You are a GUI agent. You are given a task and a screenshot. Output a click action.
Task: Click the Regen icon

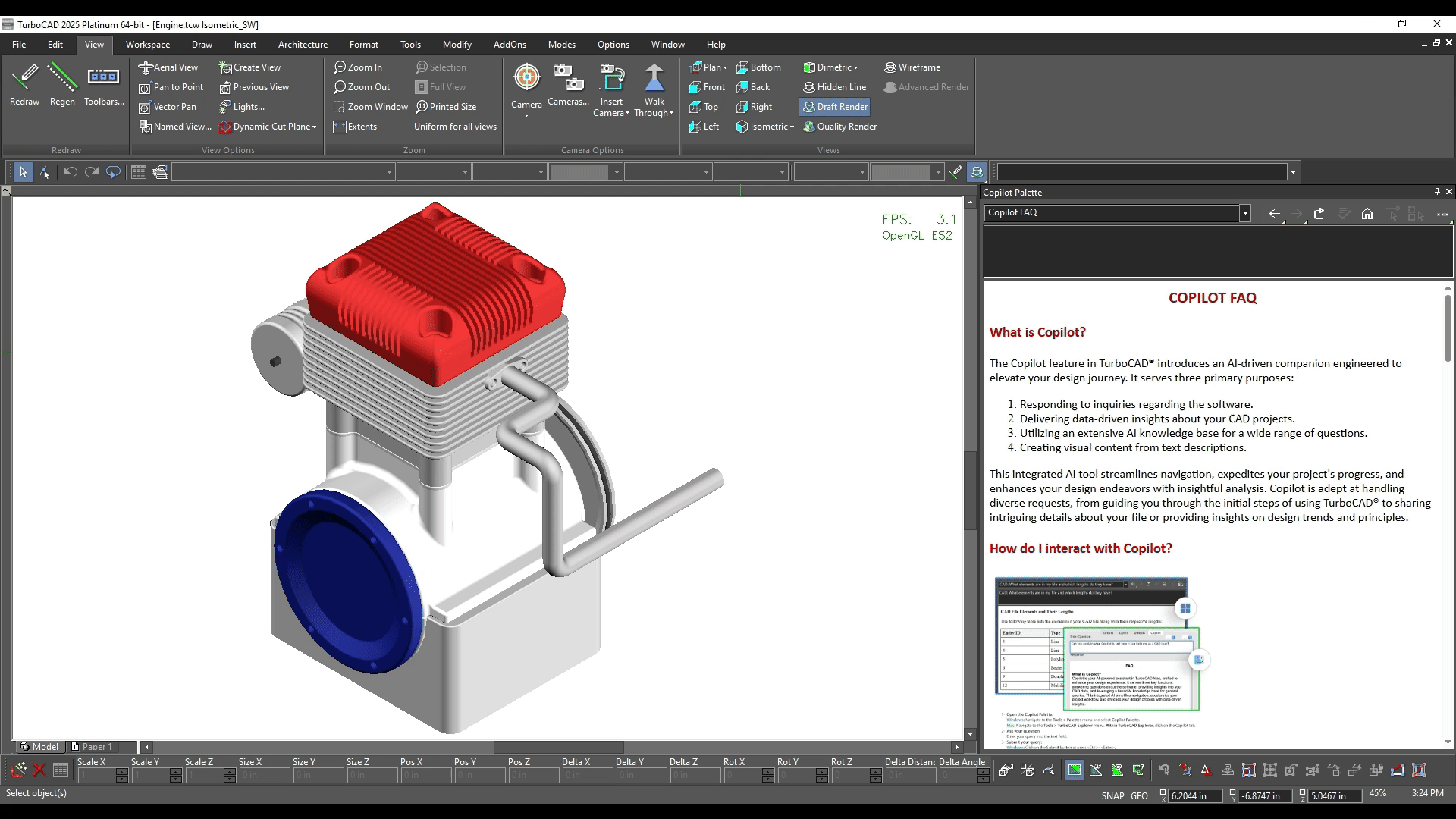coord(62,84)
